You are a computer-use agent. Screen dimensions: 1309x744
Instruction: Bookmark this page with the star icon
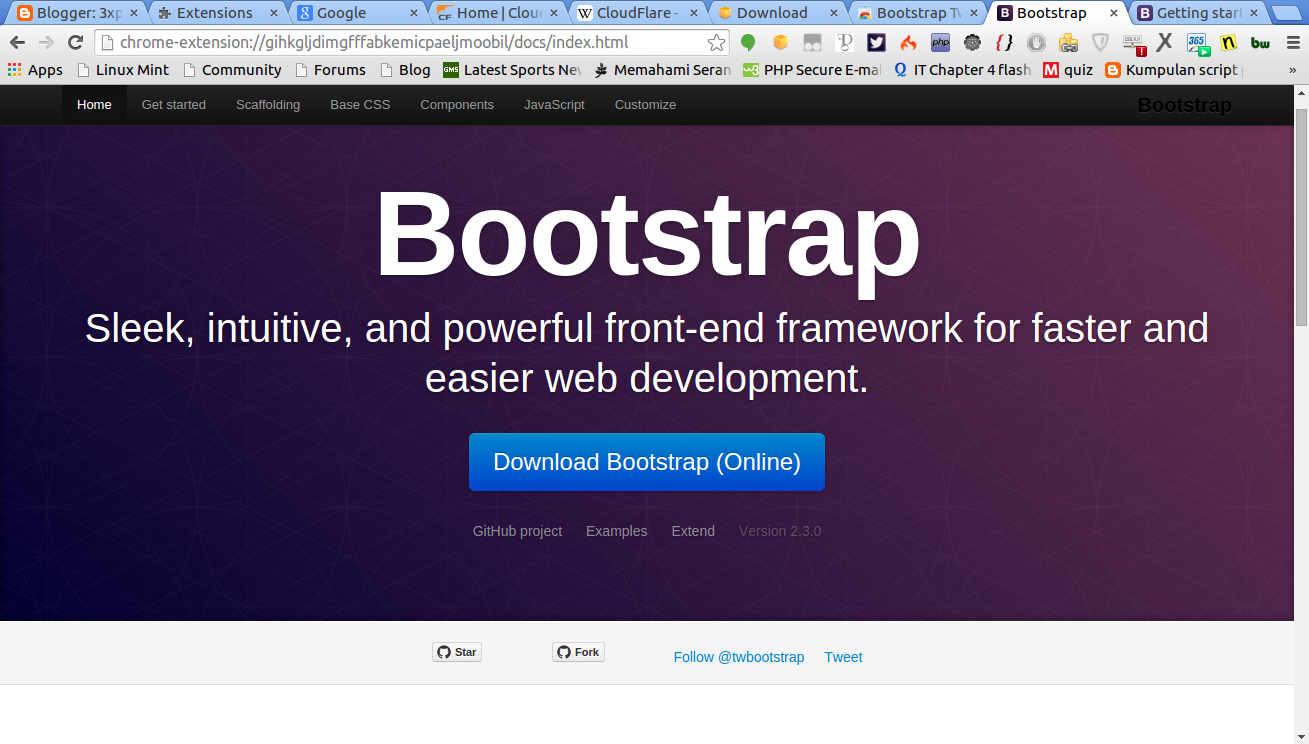click(716, 43)
